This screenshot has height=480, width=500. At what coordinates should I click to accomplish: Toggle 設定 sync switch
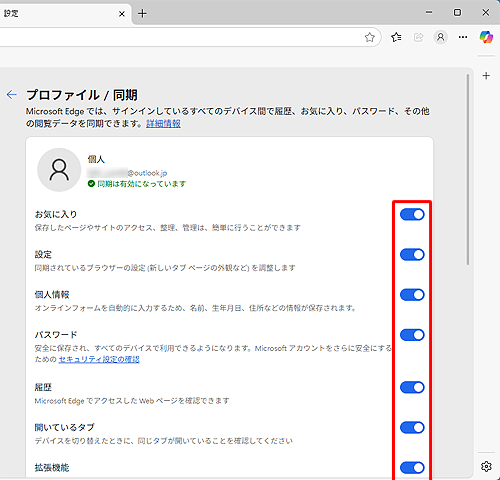[x=412, y=255]
